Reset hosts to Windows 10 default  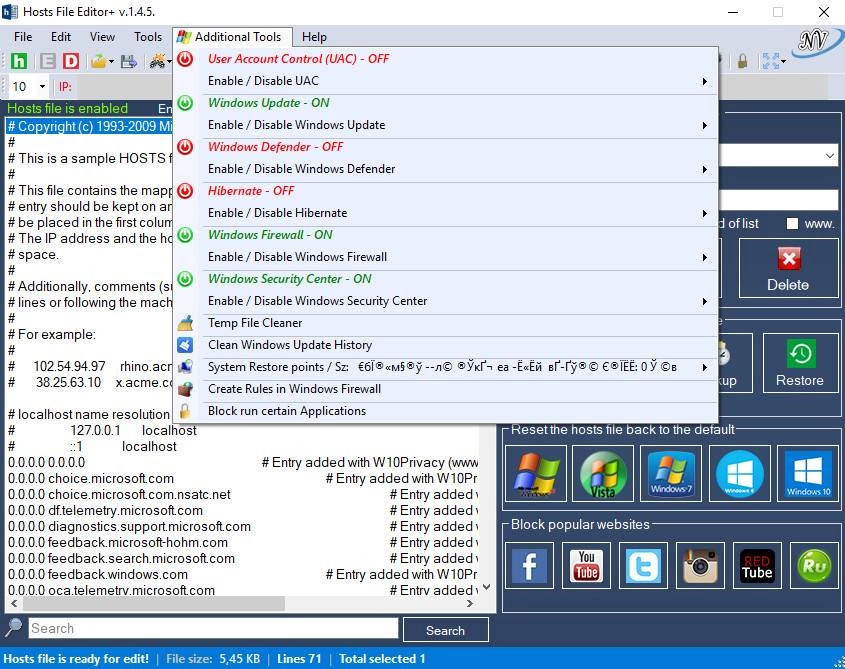pos(808,474)
